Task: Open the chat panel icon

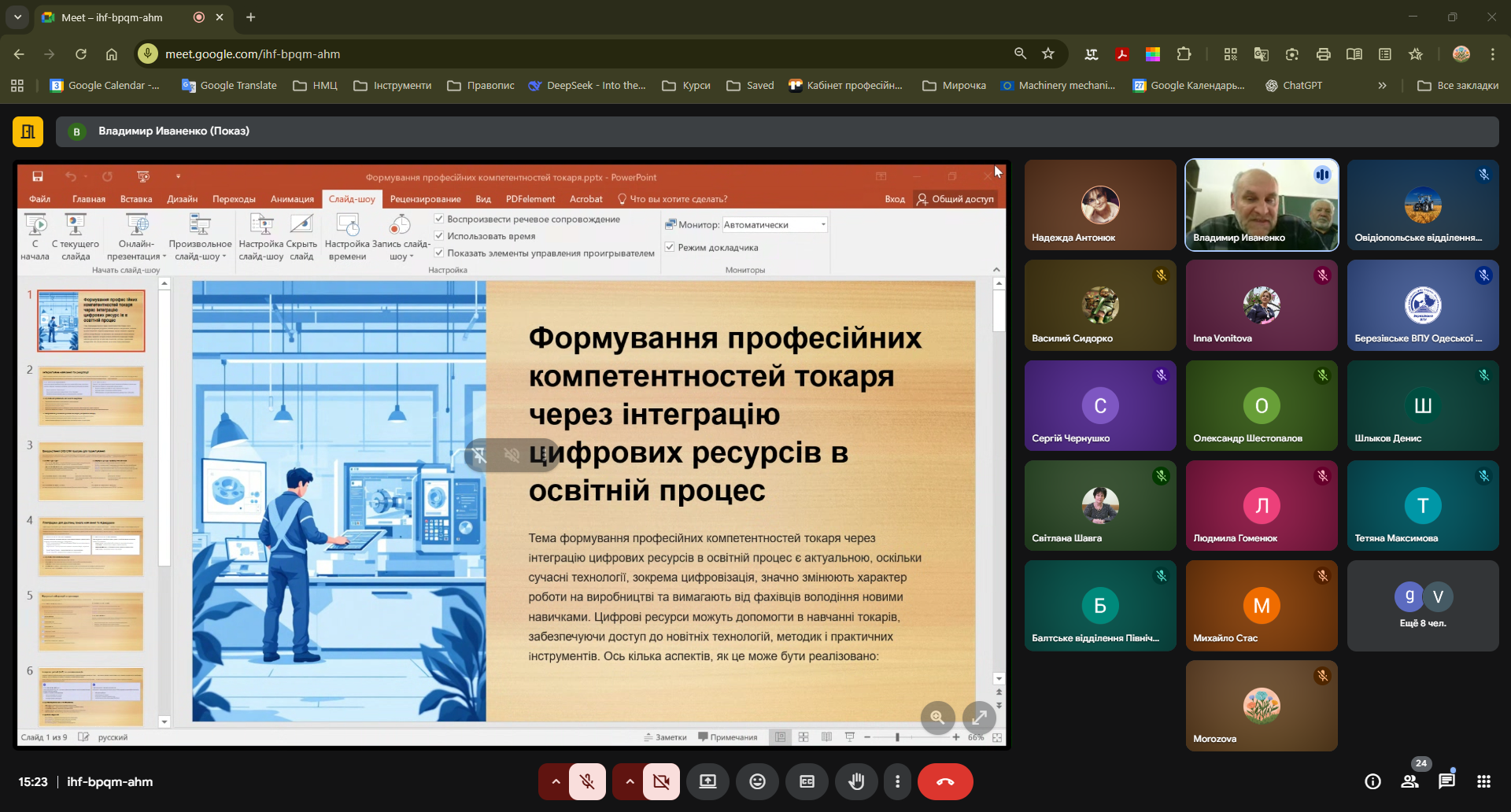Action: click(1446, 781)
